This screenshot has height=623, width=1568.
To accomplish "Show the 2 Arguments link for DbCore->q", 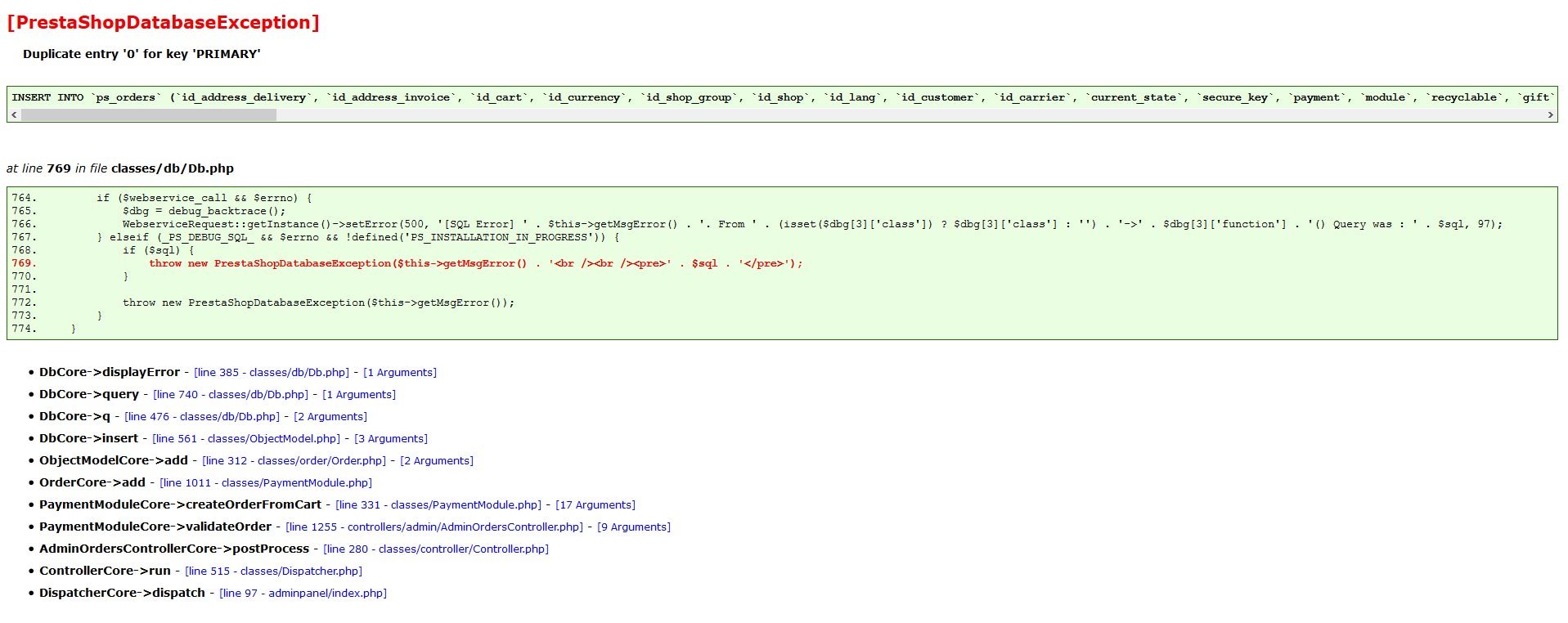I will coord(330,417).
